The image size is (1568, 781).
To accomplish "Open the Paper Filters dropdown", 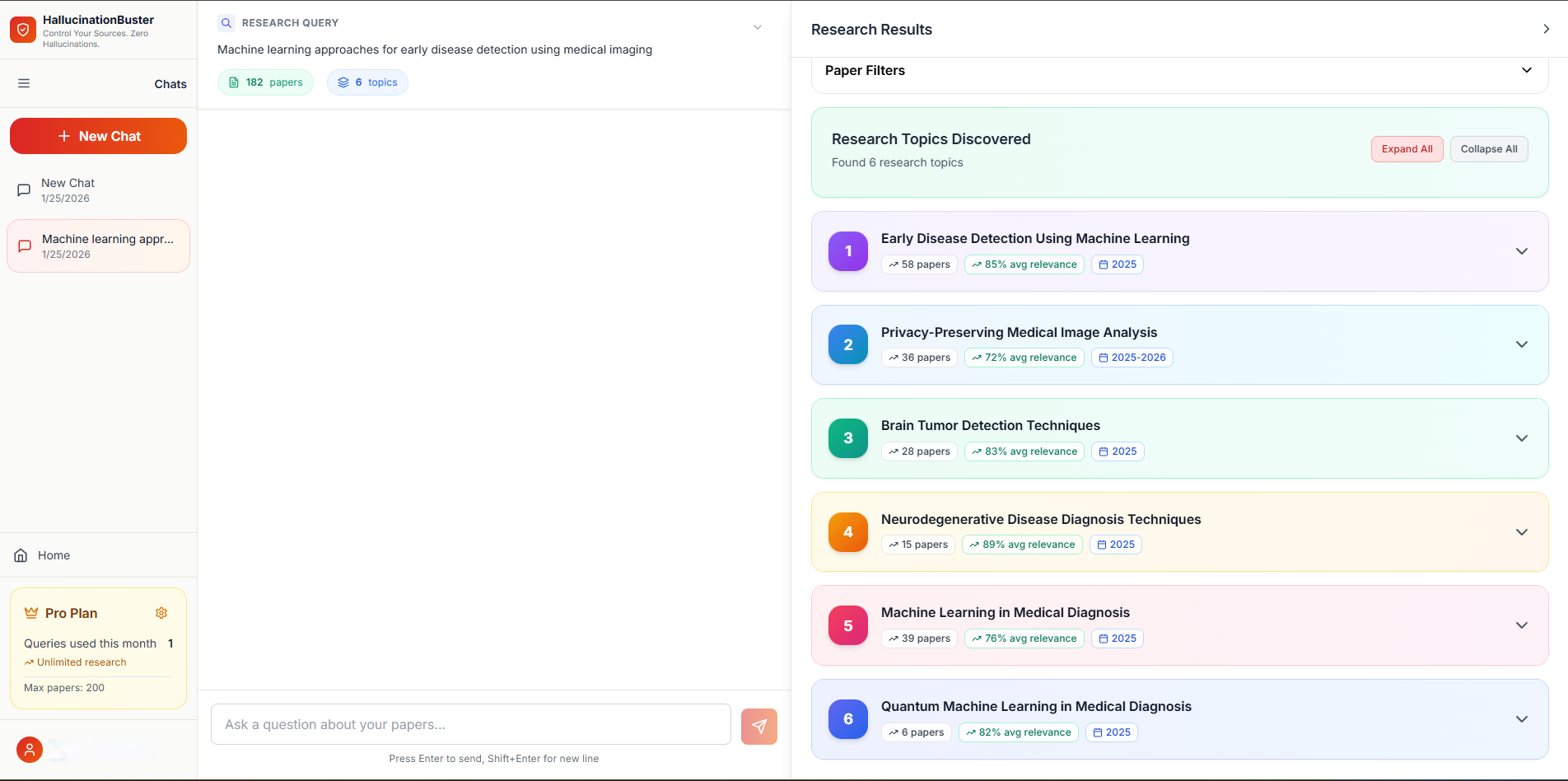I will click(1526, 70).
